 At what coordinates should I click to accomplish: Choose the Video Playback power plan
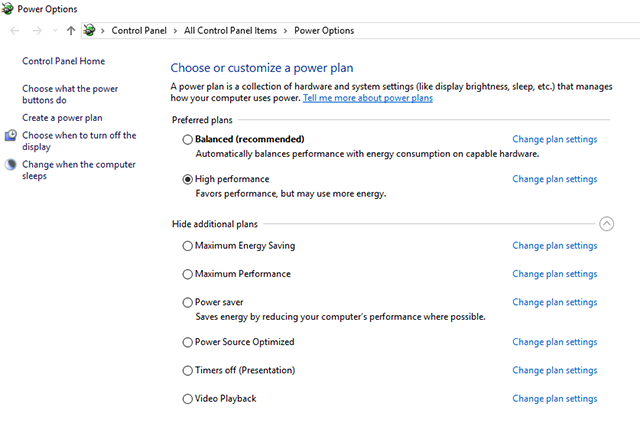[x=188, y=399]
